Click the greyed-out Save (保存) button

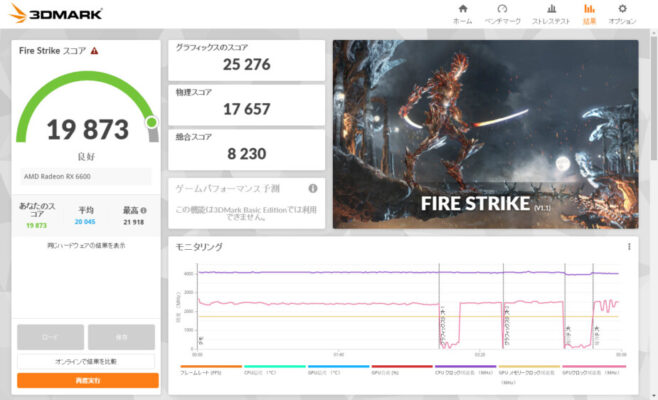point(121,337)
